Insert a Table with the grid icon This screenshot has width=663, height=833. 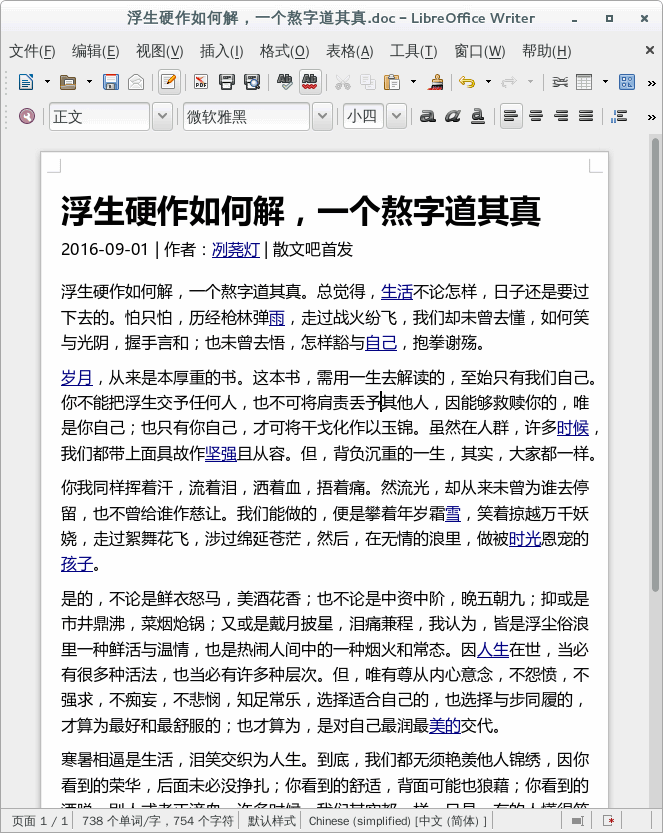click(584, 82)
